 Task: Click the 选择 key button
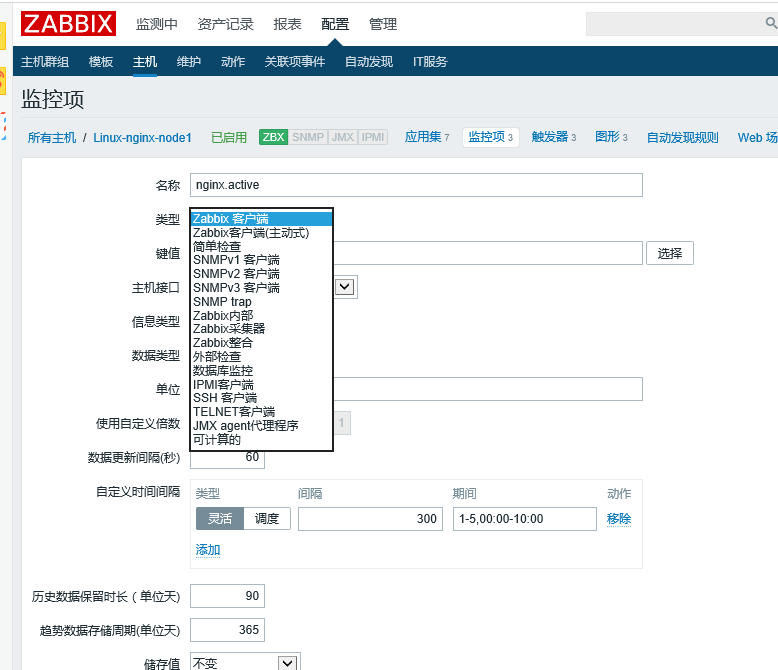point(669,254)
